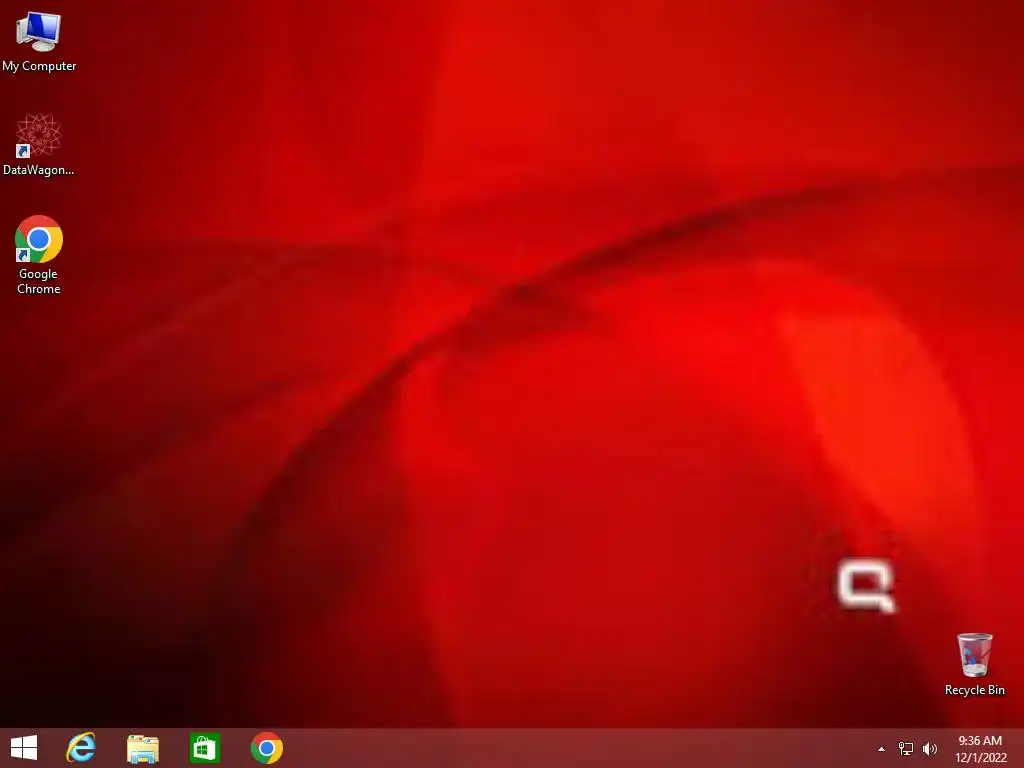This screenshot has height=768, width=1024.
Task: Open Windows Store from the taskbar
Action: click(x=204, y=748)
